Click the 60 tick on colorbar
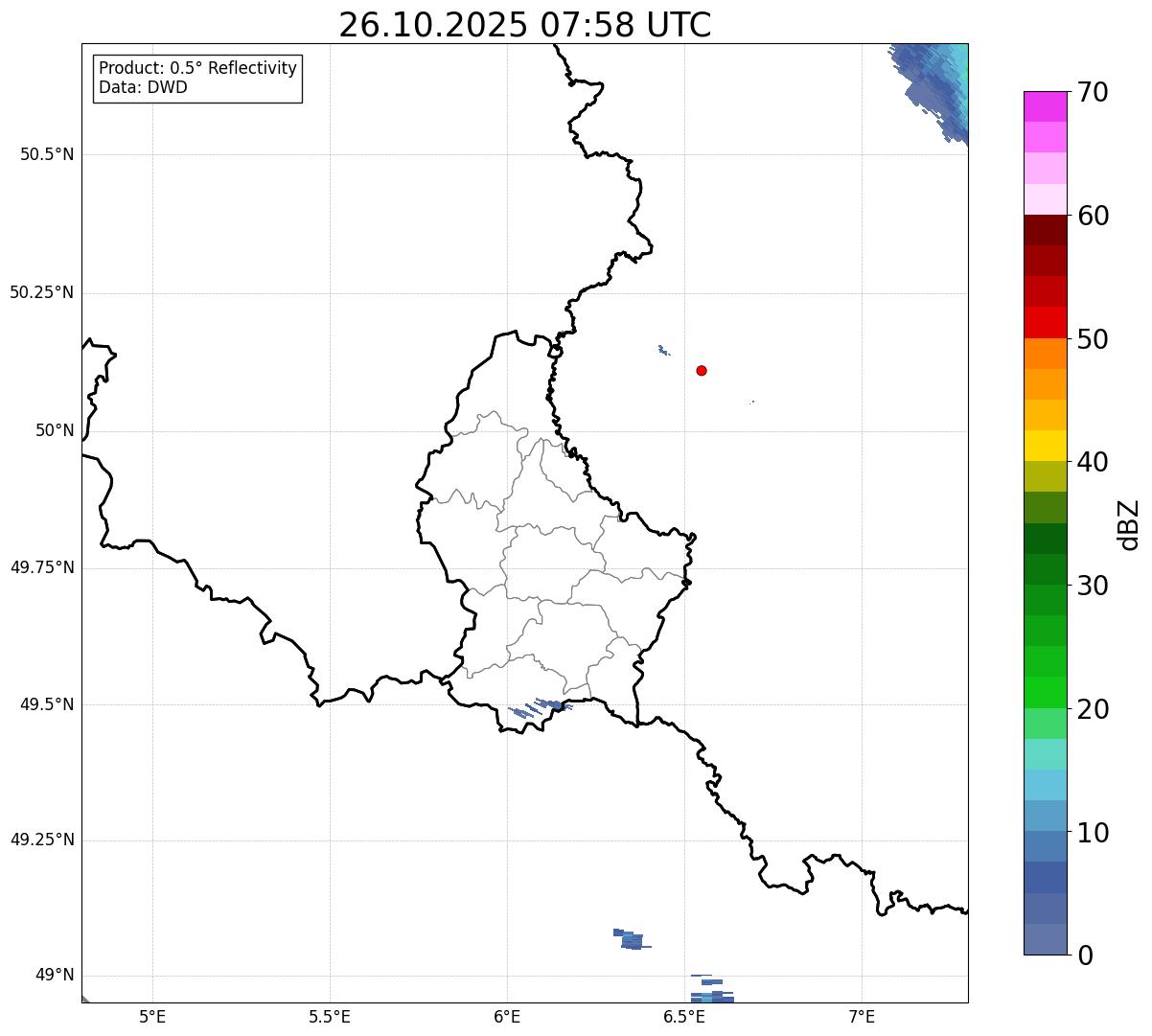This screenshot has height=1036, width=1152. pos(1093,216)
